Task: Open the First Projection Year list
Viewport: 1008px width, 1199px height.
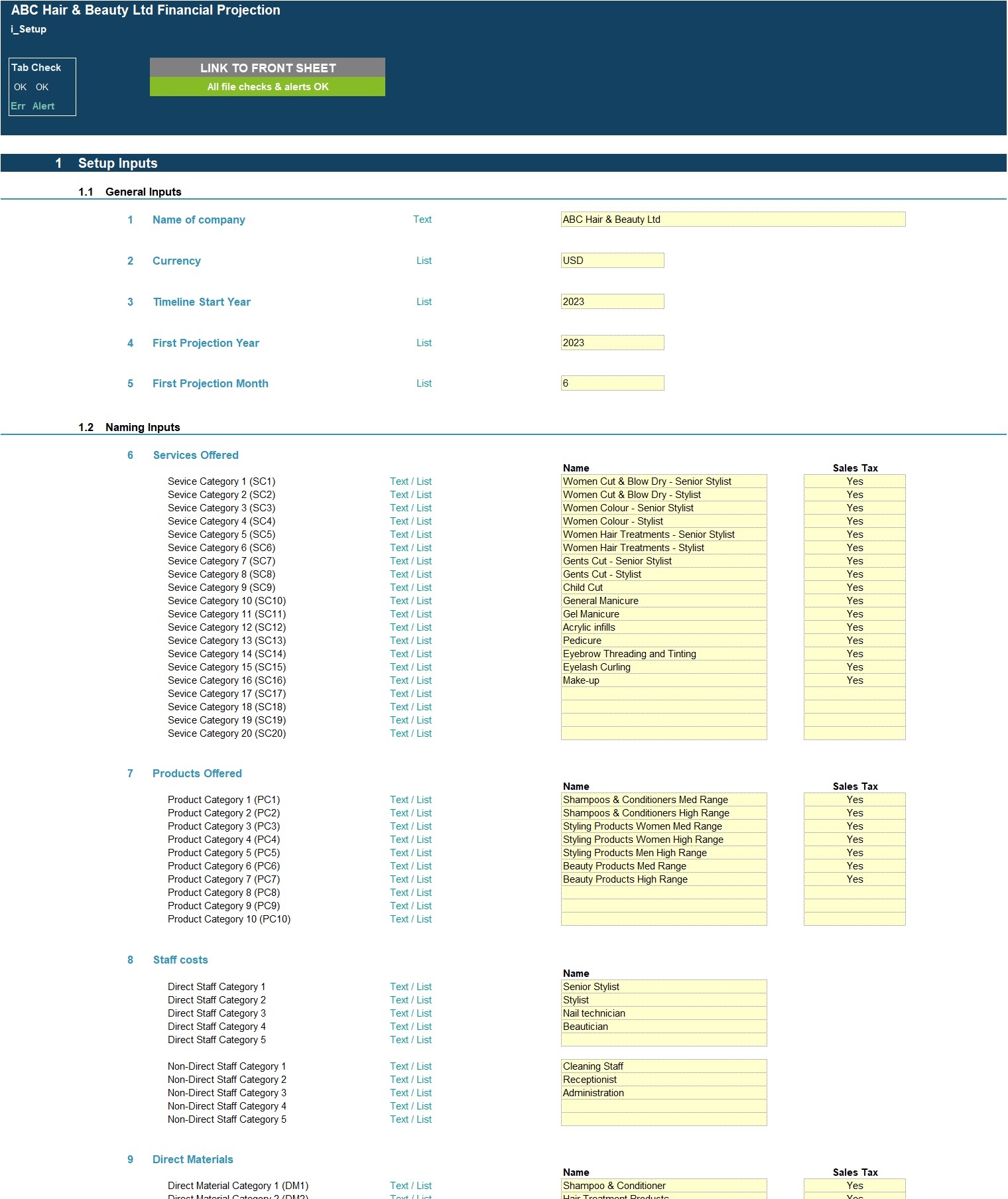Action: pyautogui.click(x=611, y=343)
